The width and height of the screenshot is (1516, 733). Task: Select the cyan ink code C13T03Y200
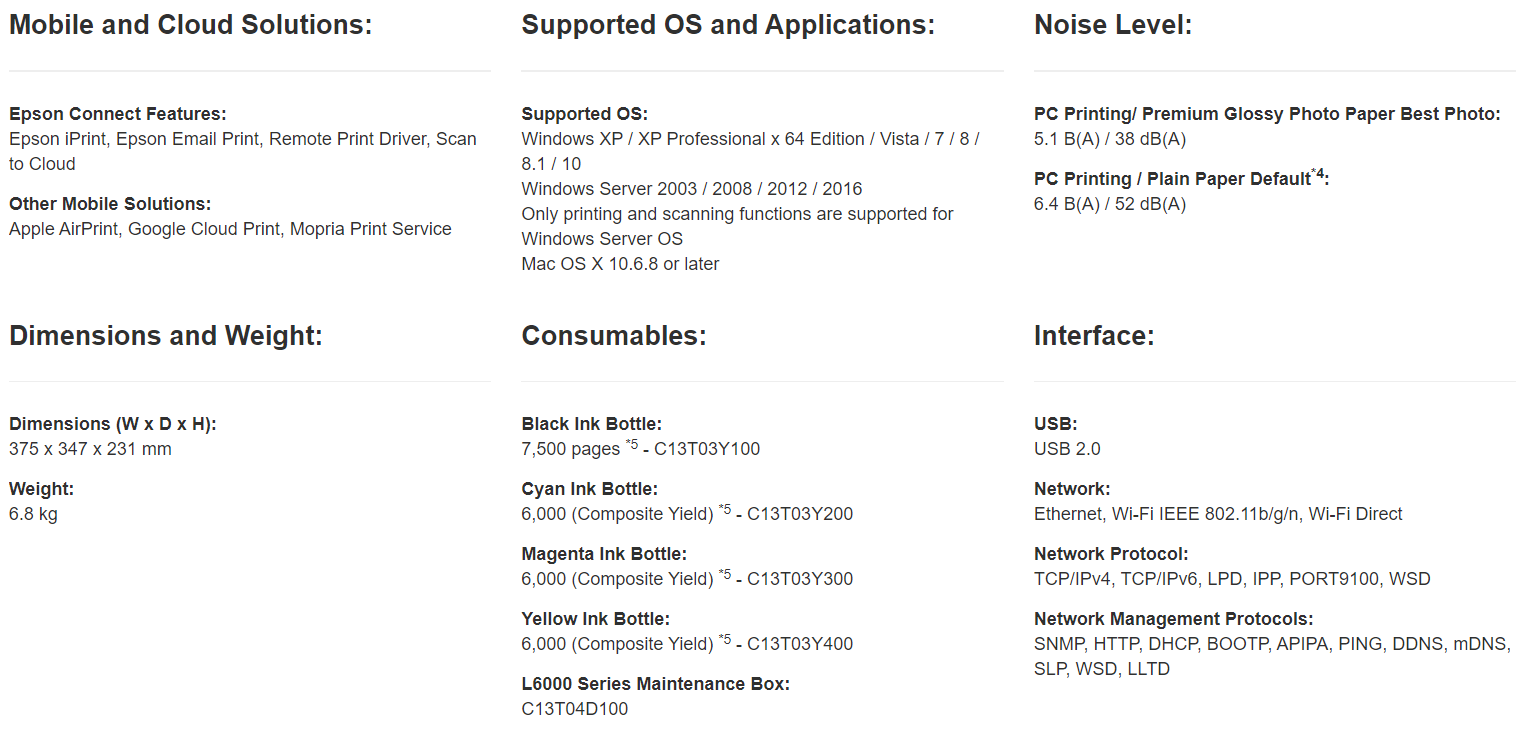[799, 514]
